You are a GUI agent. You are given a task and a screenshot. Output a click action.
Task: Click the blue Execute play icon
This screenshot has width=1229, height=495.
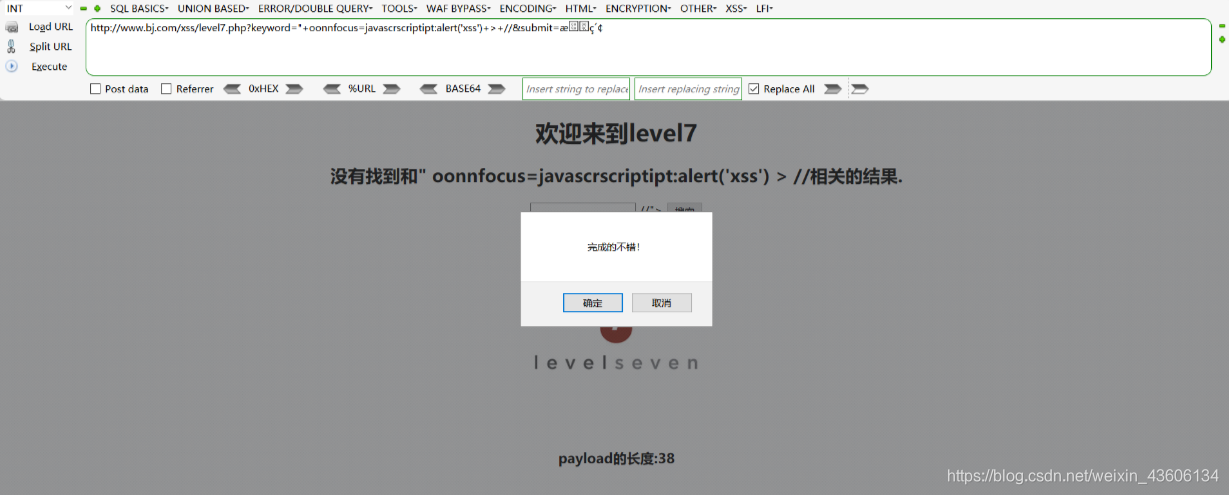[12, 66]
